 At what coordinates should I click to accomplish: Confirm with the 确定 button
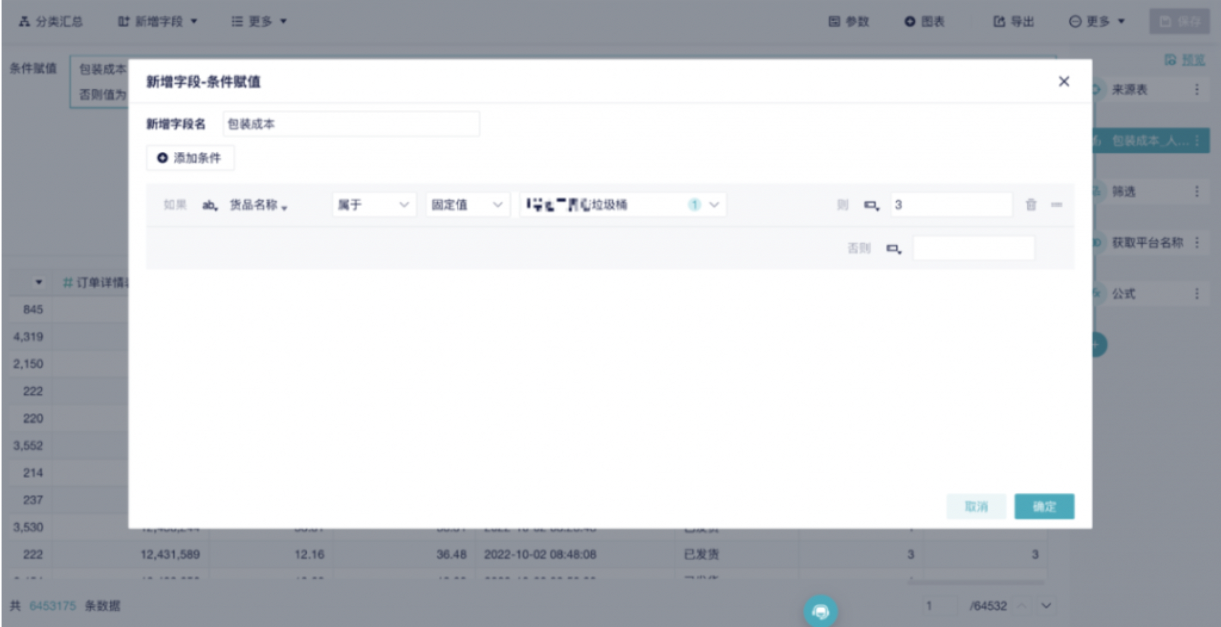1044,507
